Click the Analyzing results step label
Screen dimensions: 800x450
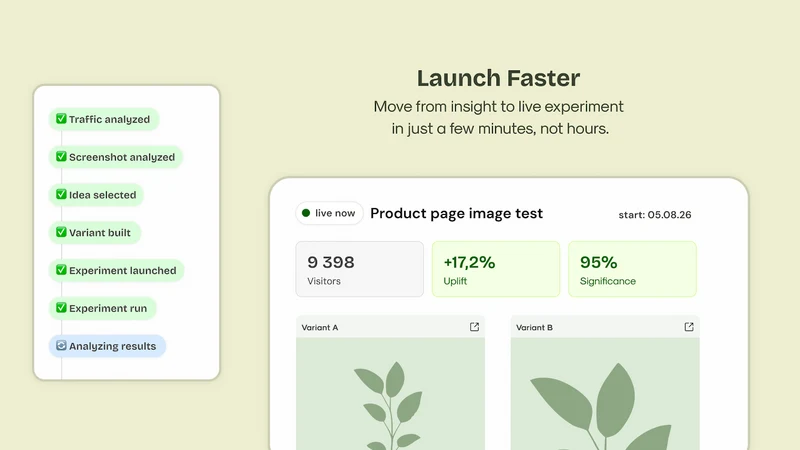pyautogui.click(x=113, y=346)
